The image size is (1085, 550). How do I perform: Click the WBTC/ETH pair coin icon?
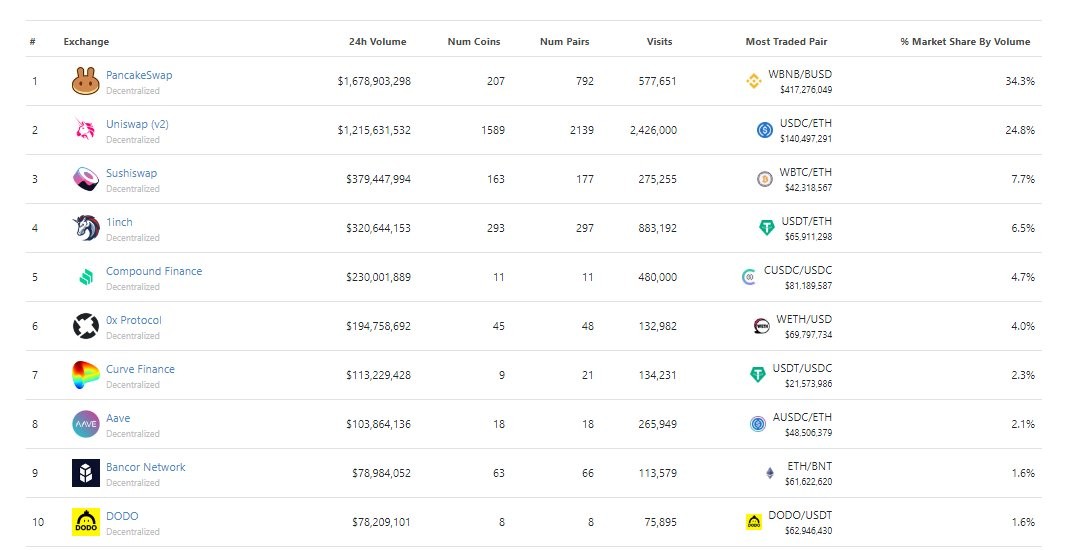pyautogui.click(x=765, y=179)
